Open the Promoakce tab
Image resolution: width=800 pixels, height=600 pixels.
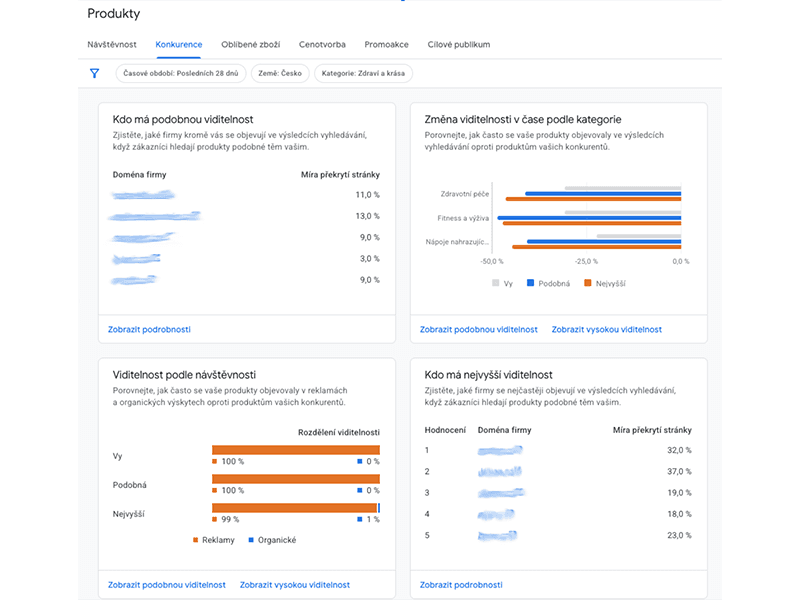point(386,44)
